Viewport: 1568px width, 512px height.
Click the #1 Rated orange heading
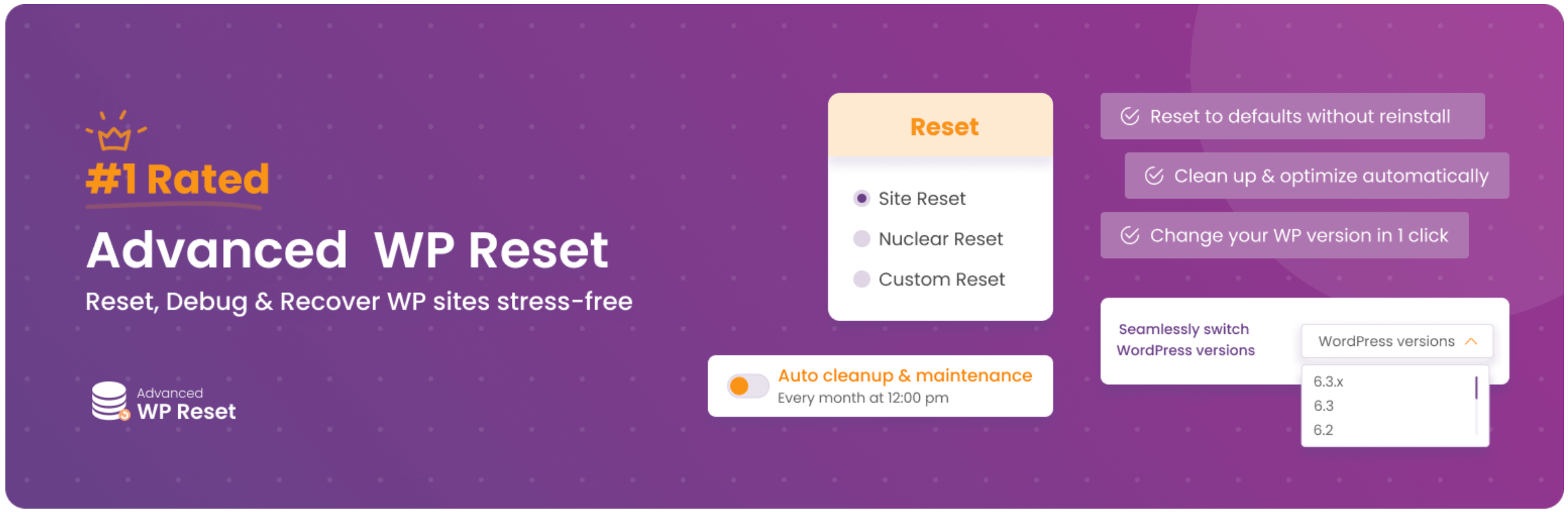(178, 179)
